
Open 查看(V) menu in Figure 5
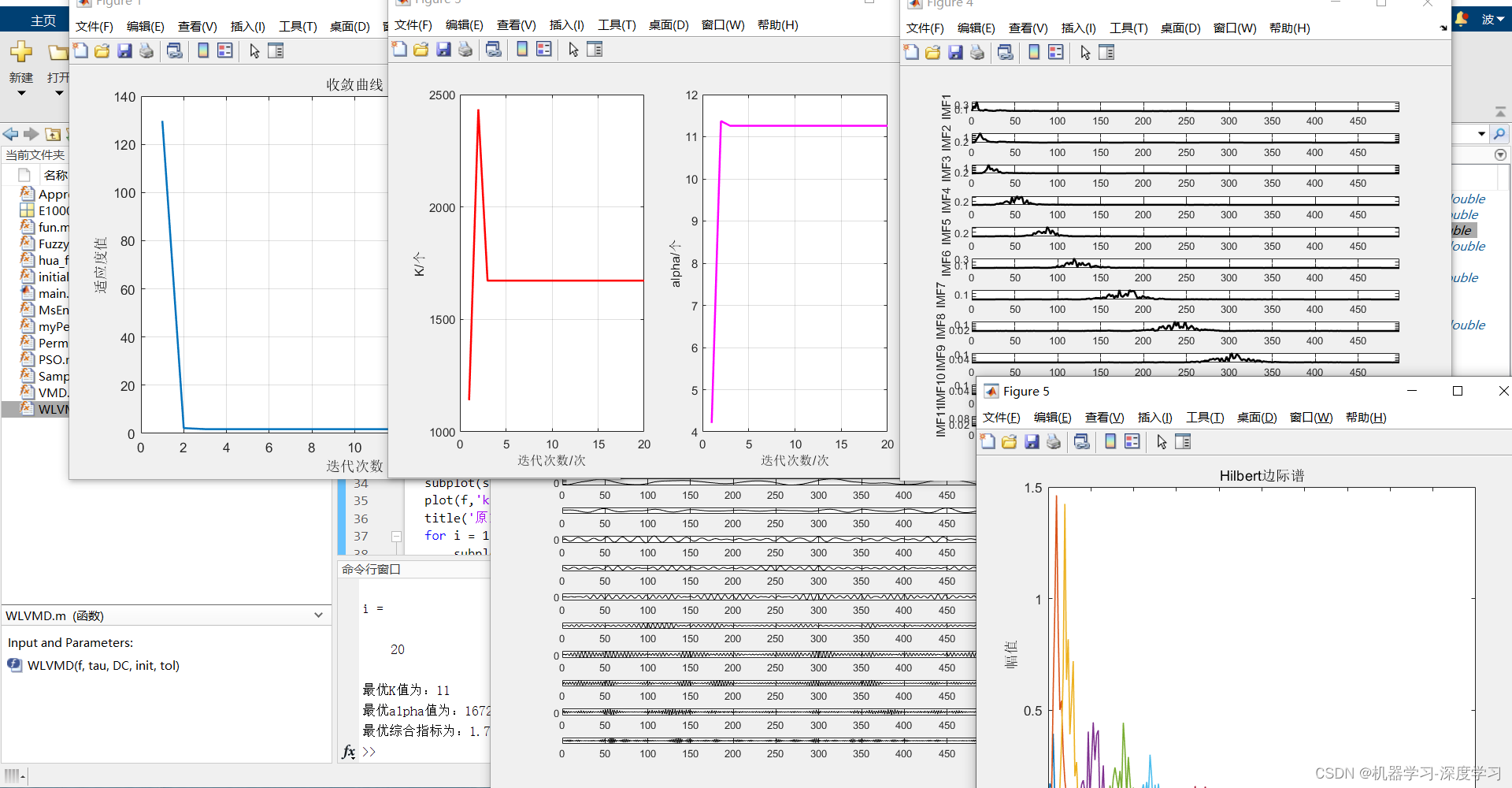[x=1104, y=417]
